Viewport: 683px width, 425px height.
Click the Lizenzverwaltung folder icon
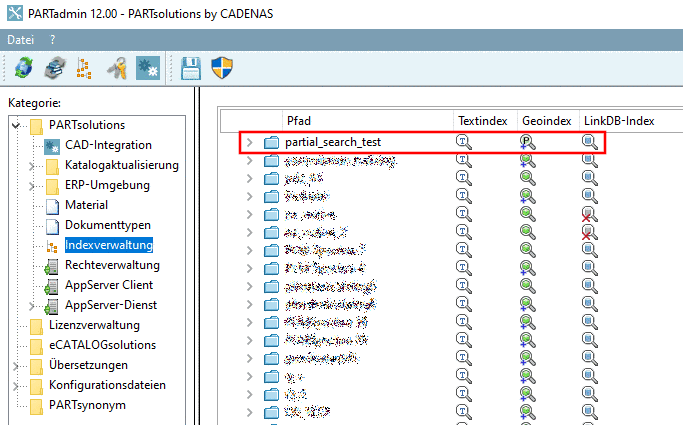36,327
